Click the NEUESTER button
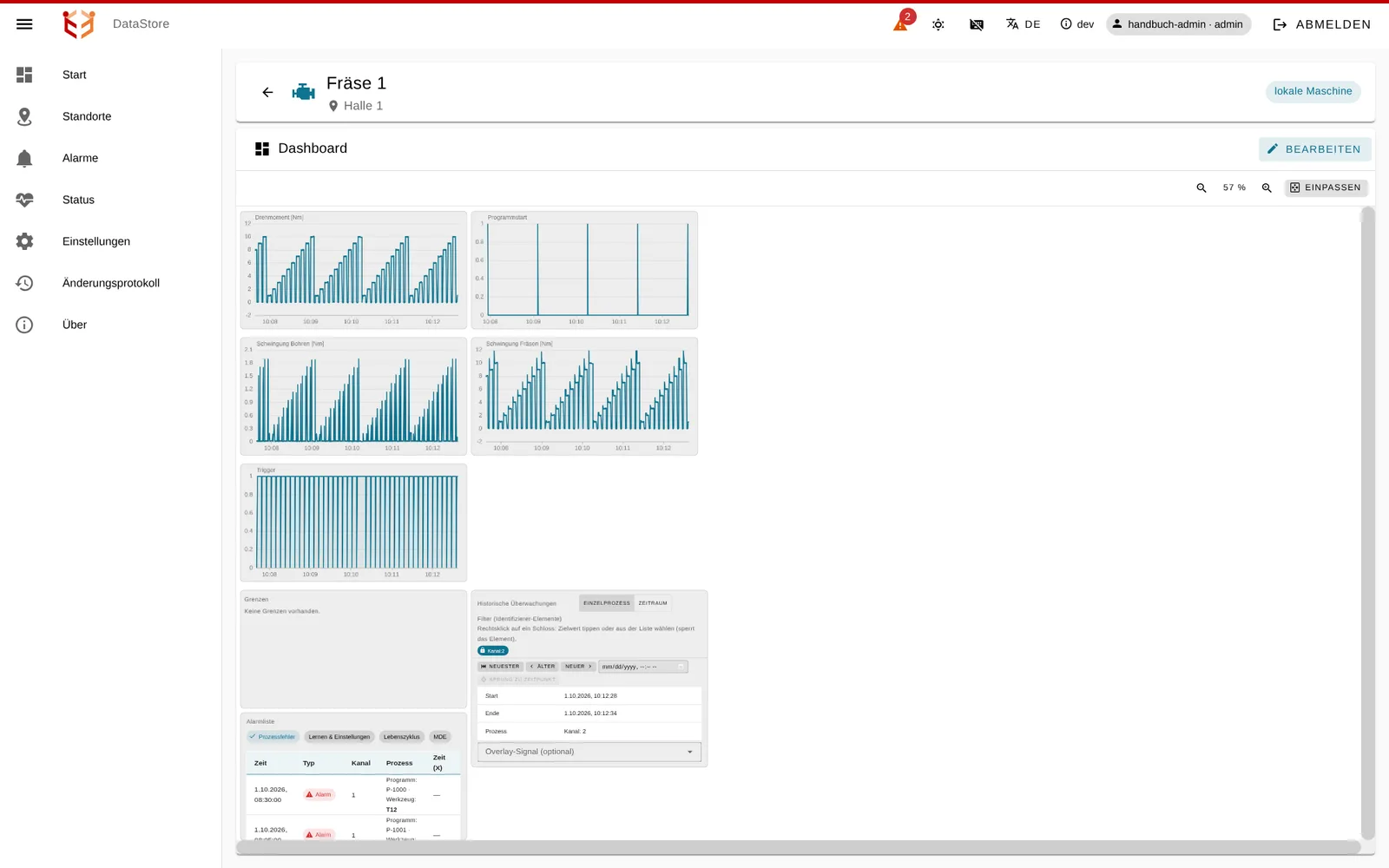This screenshot has width=1389, height=868. coord(500,667)
